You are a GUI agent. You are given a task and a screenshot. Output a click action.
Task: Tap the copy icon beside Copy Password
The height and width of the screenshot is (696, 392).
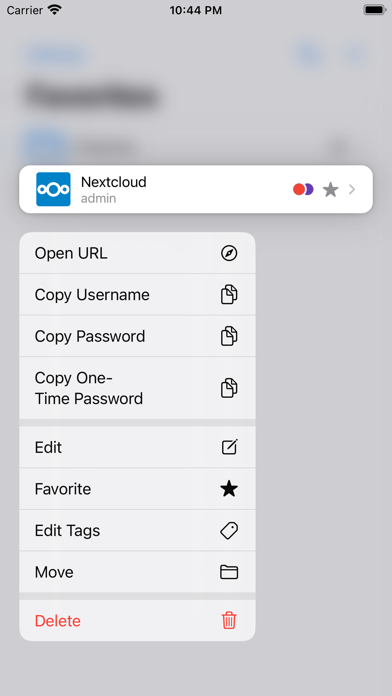point(229,336)
